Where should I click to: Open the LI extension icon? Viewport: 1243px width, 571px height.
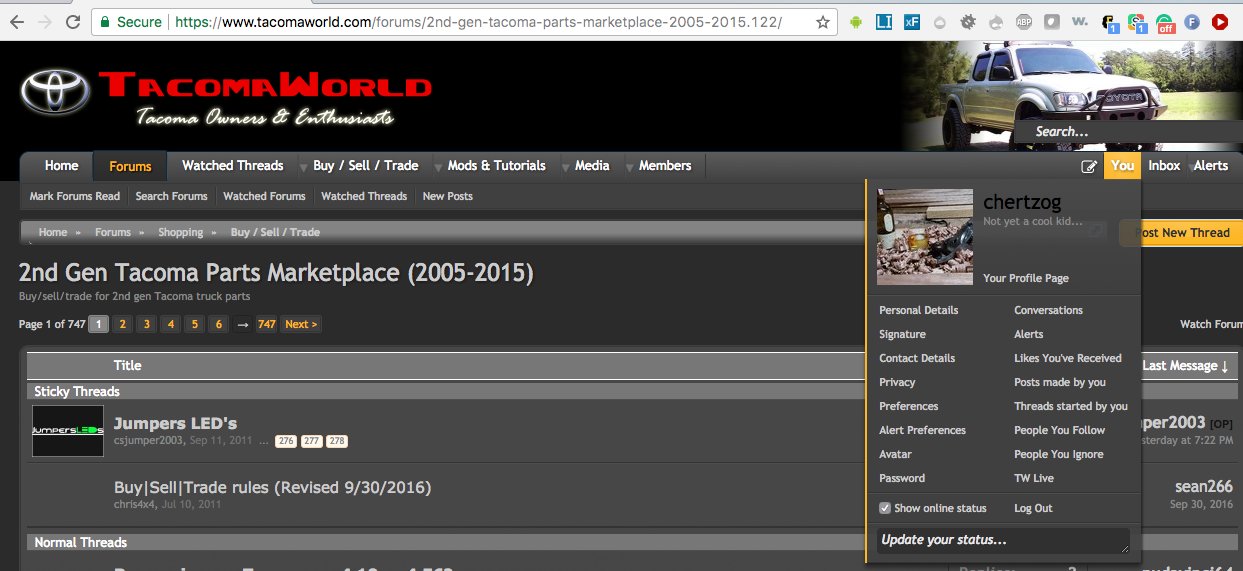[x=884, y=21]
